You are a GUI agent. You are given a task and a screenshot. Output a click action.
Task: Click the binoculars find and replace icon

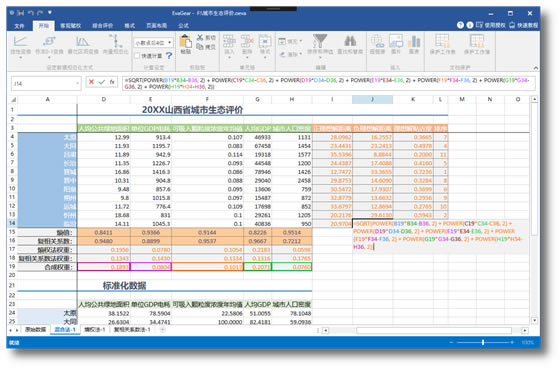(x=350, y=41)
